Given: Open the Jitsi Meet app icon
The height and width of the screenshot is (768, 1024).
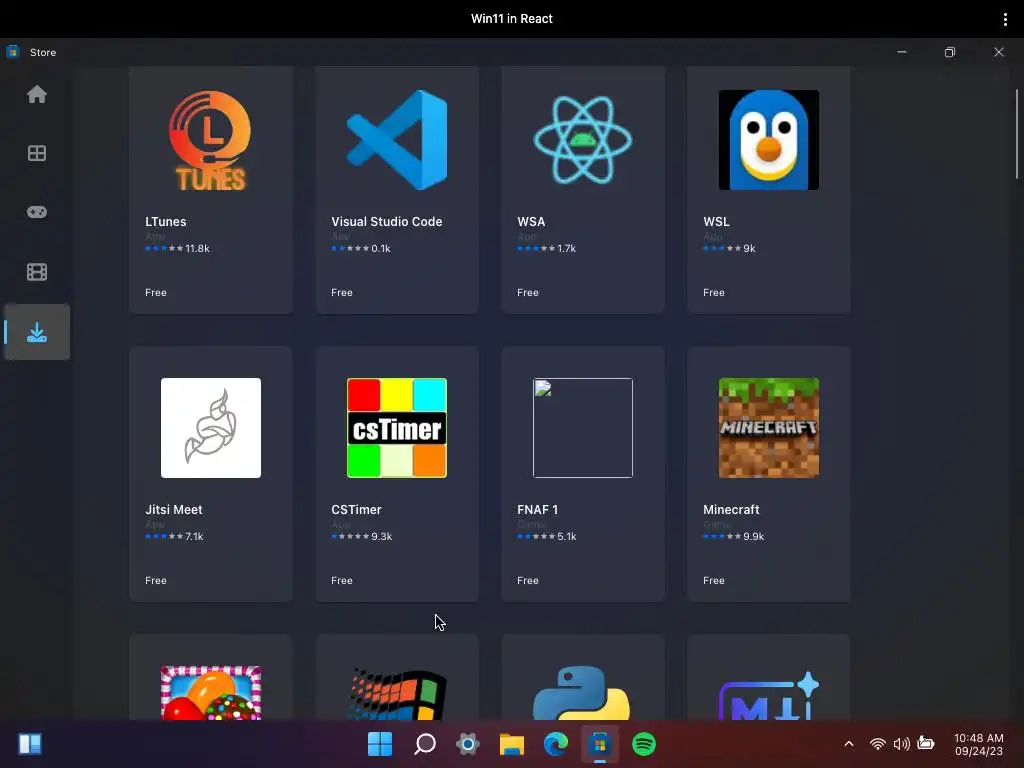Looking at the screenshot, I should click(x=210, y=428).
